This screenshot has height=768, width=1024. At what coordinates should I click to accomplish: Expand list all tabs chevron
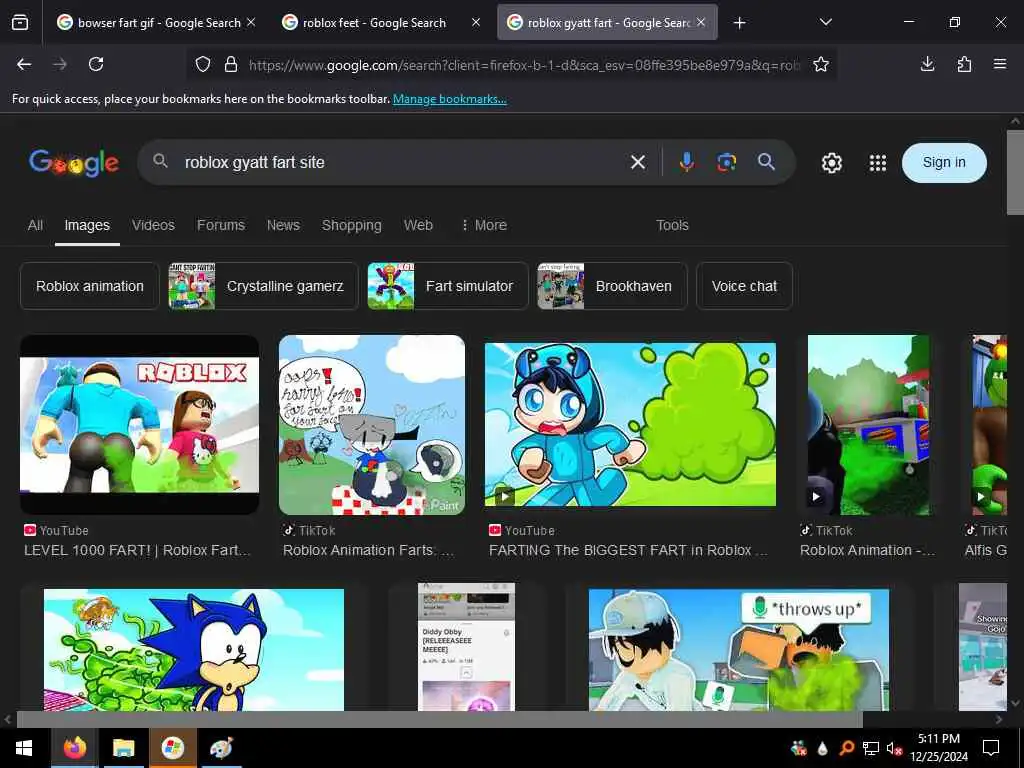click(825, 22)
